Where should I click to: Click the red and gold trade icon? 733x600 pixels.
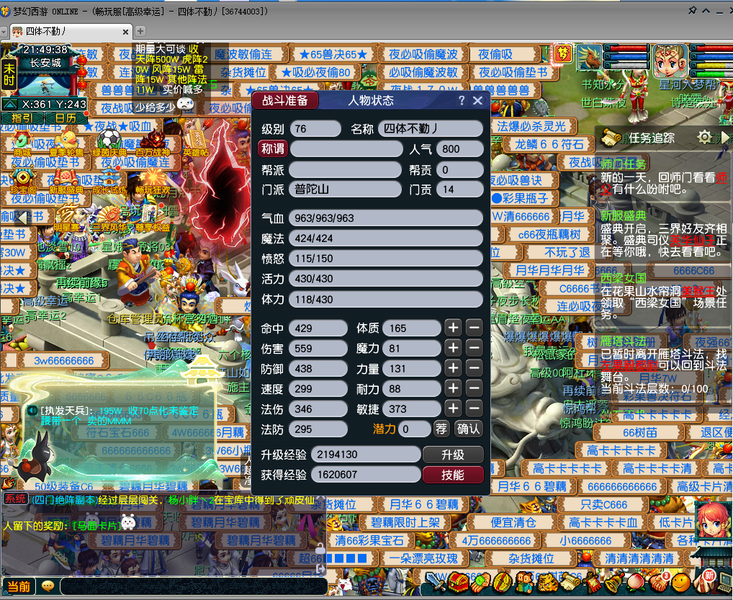(x=503, y=582)
